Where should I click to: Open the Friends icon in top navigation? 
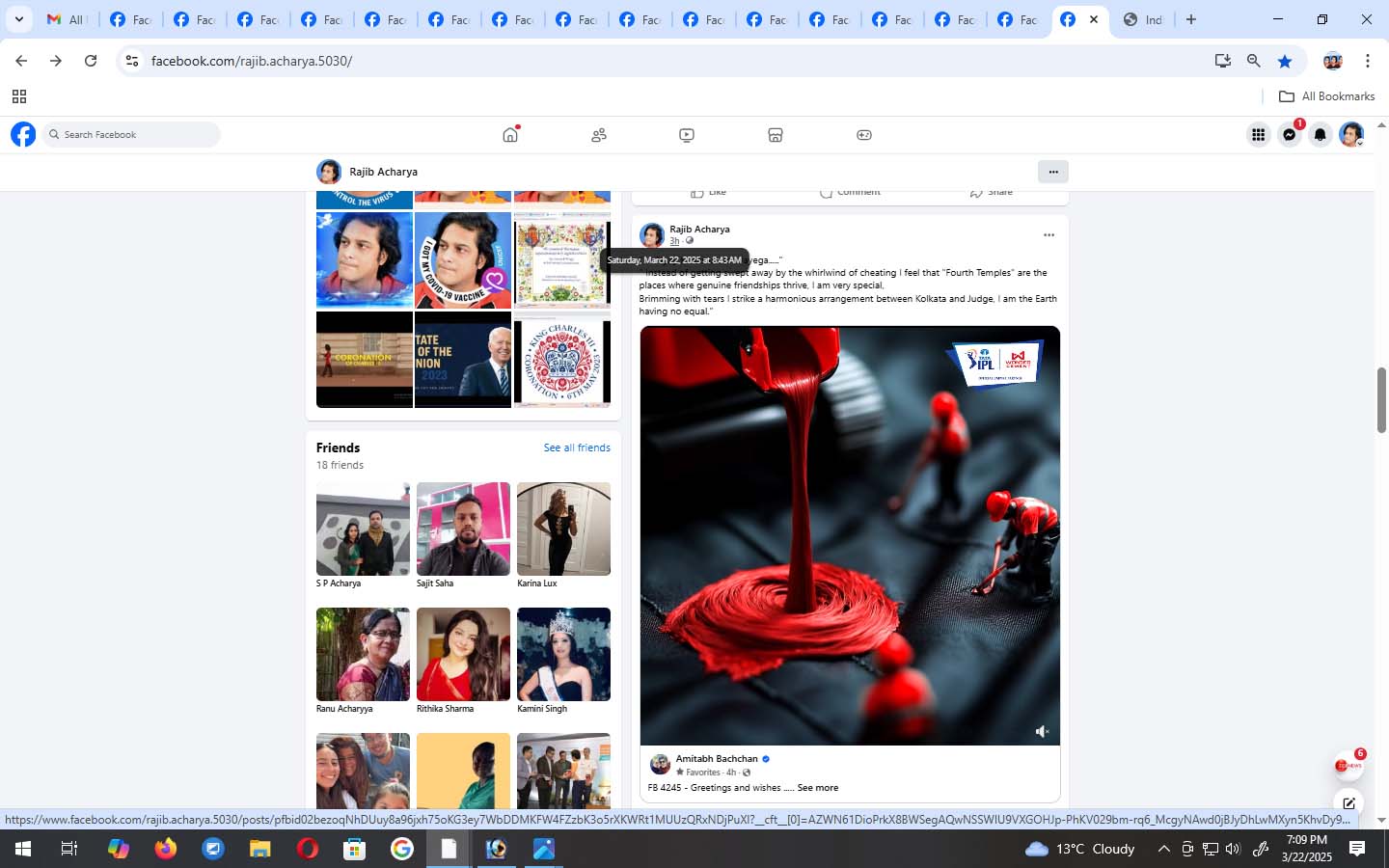(x=599, y=135)
